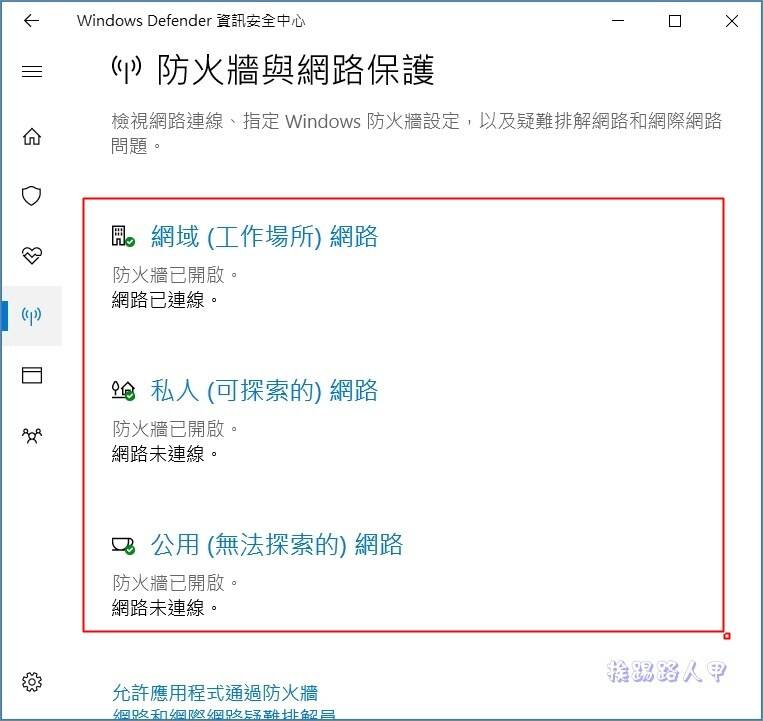The image size is (763, 721).
Task: Click 防火牆與網路保護 page heading
Action: click(x=295, y=70)
